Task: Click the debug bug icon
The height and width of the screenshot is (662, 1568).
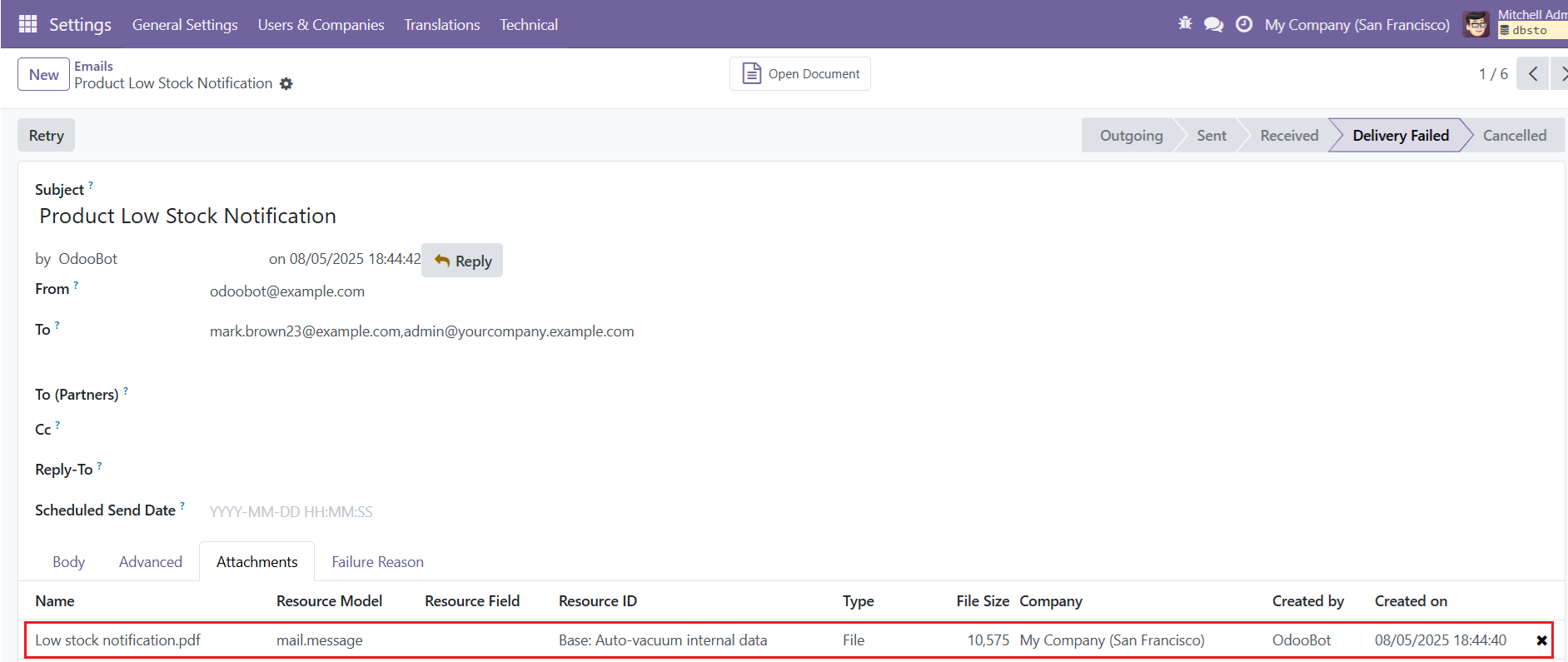Action: point(1185,24)
